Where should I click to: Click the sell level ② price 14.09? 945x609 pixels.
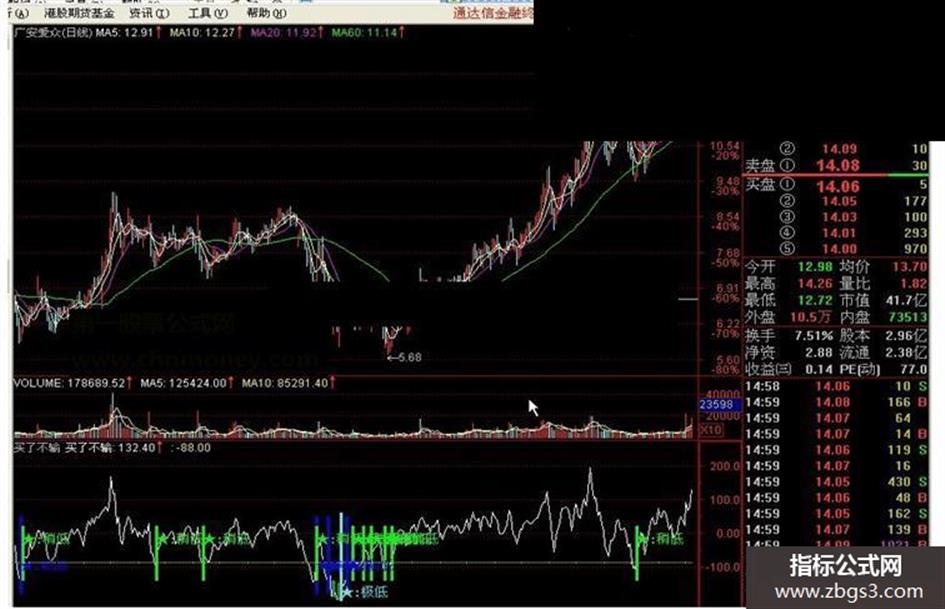click(x=839, y=149)
